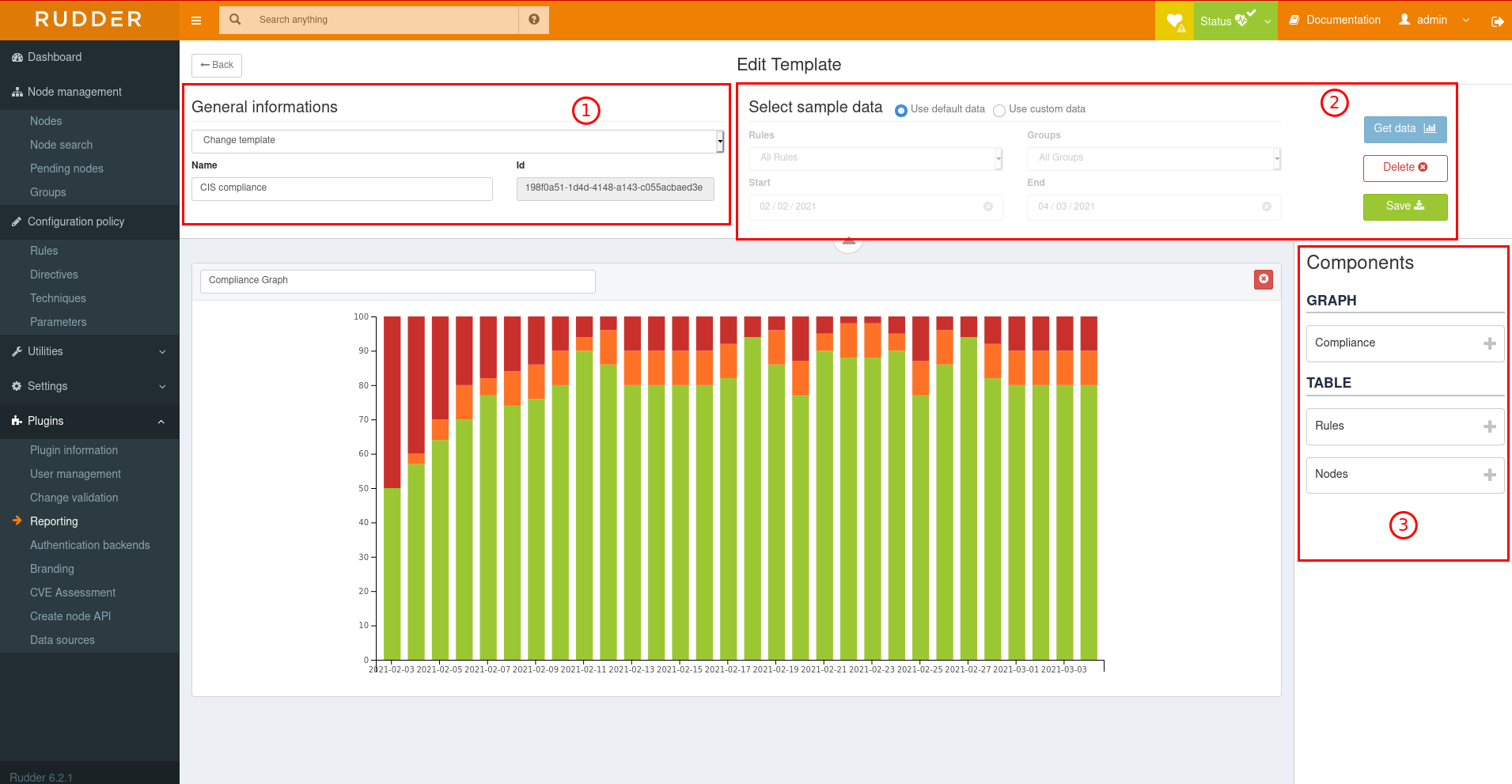Image resolution: width=1512 pixels, height=784 pixels.
Task: Collapse the Plugins sidebar section
Action: pos(89,421)
